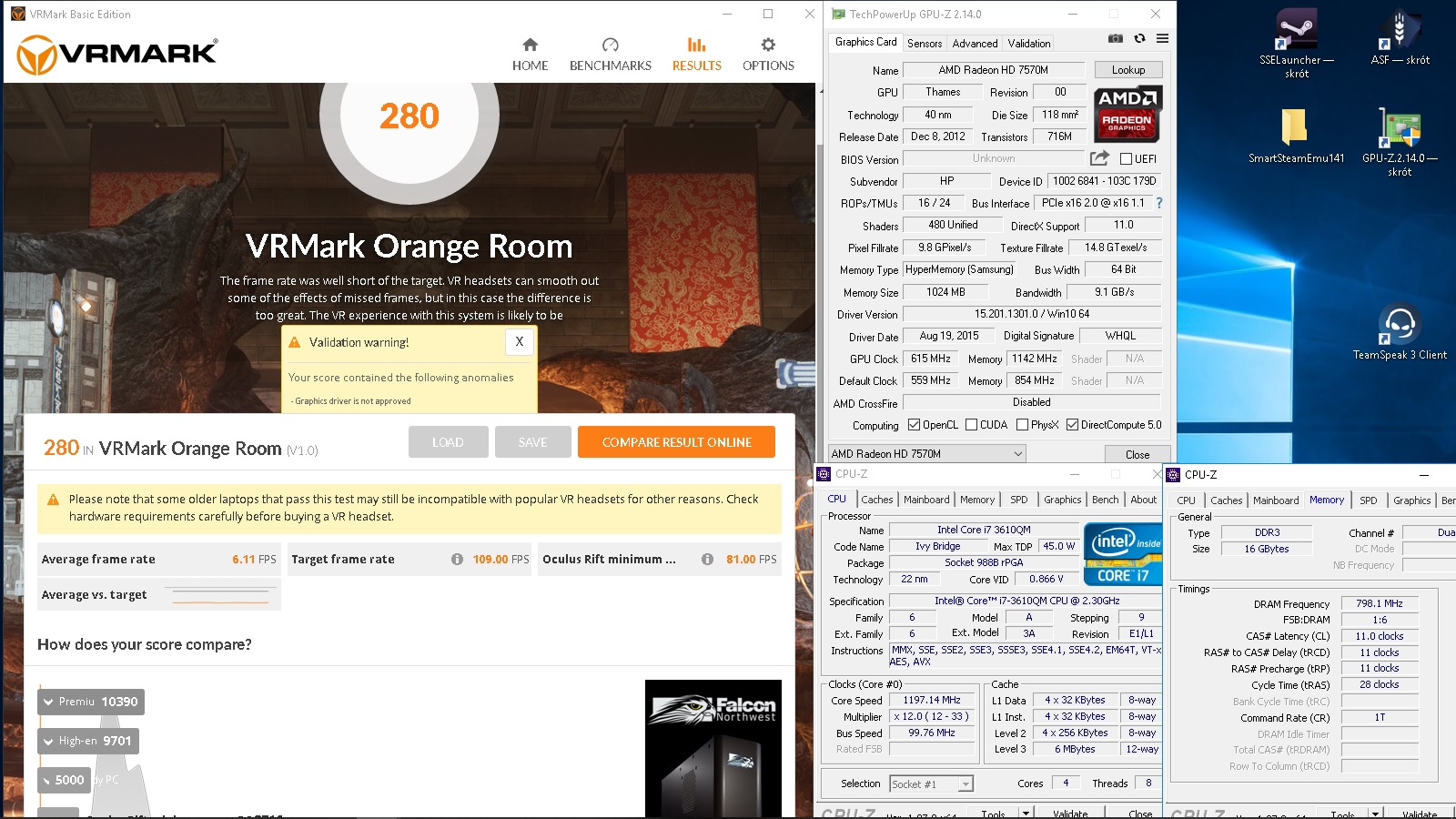Image resolution: width=1456 pixels, height=819 pixels.
Task: Select the Memory tab in left CPU-Z
Action: click(976, 500)
